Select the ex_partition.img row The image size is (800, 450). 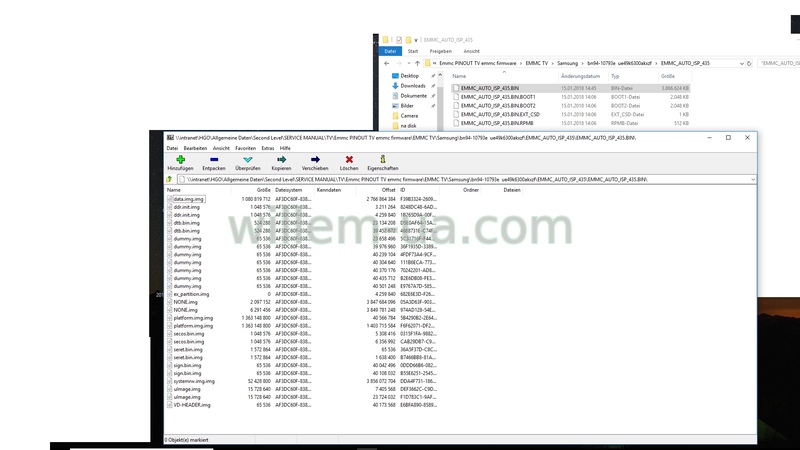(302, 294)
